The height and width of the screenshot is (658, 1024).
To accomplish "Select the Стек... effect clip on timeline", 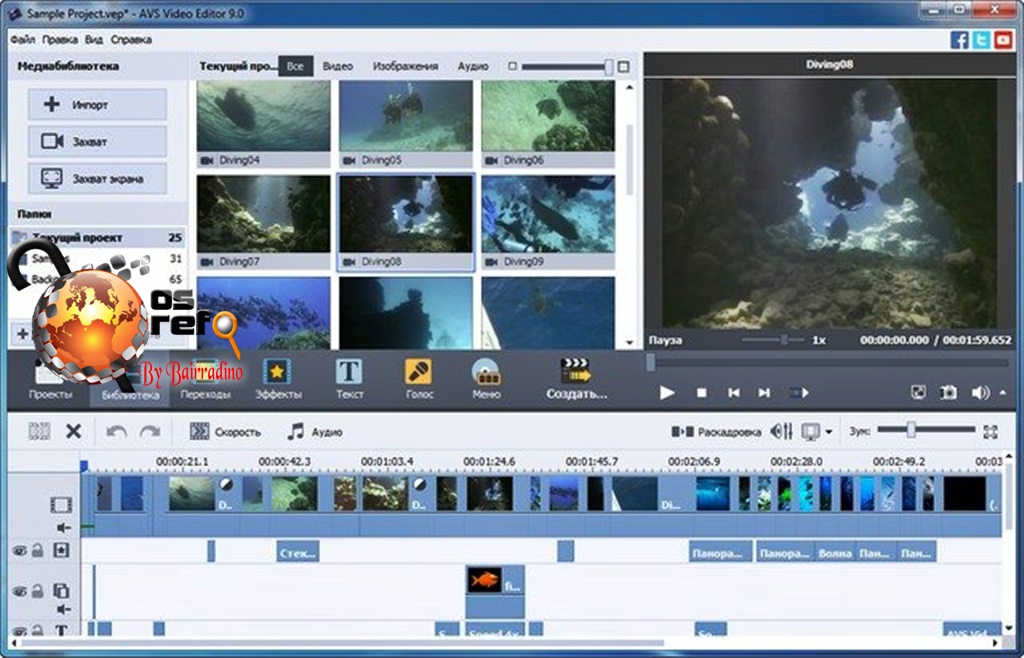I will (298, 551).
